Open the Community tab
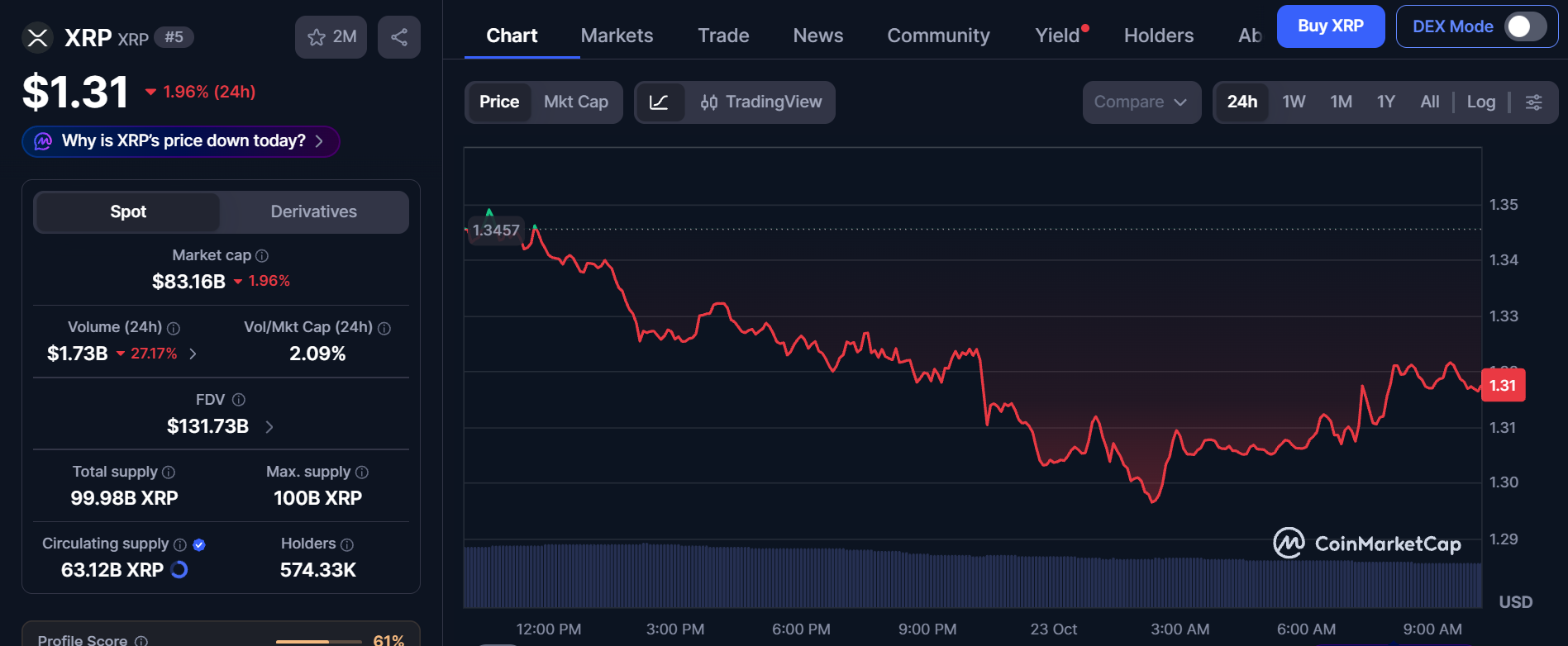This screenshot has width=1568, height=646. pyautogui.click(x=938, y=36)
